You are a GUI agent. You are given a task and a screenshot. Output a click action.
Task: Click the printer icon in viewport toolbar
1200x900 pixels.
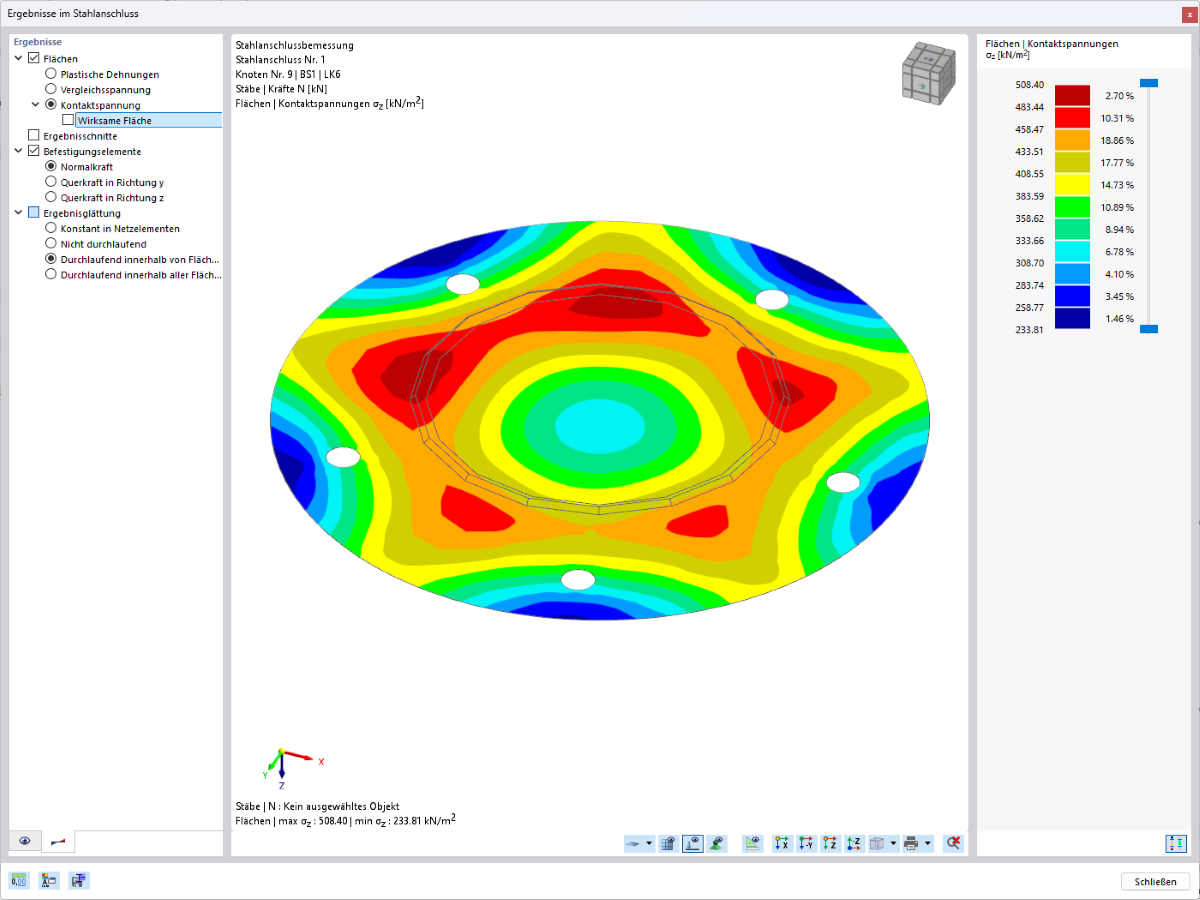(910, 843)
